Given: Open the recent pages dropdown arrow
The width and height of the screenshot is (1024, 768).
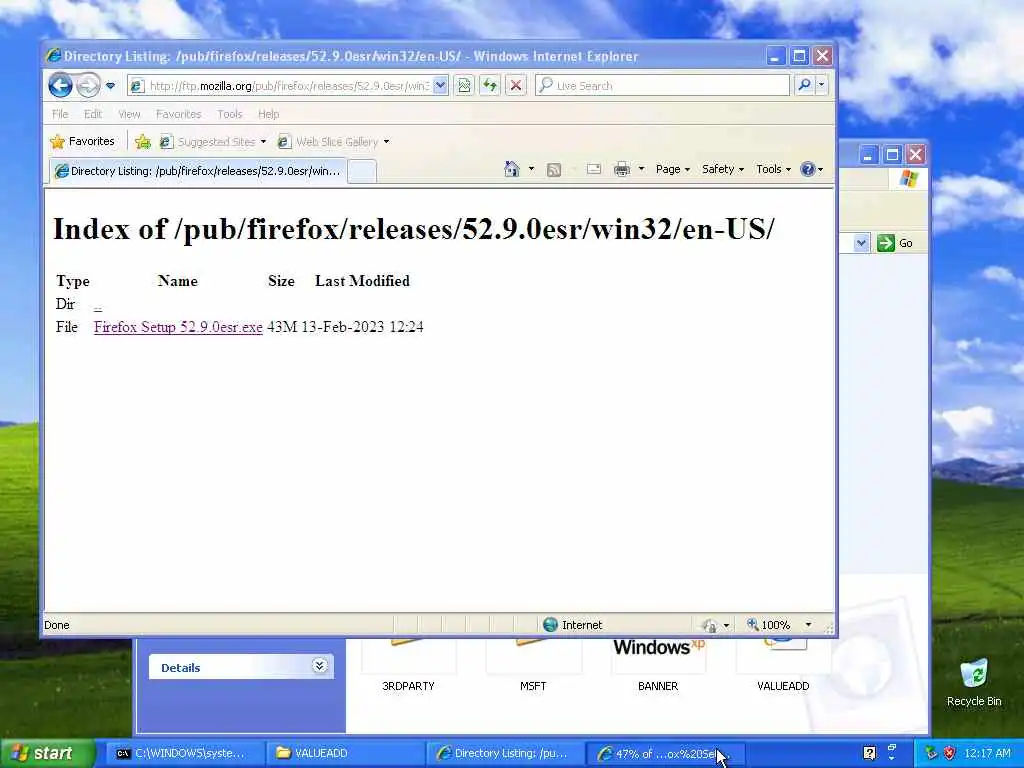Looking at the screenshot, I should pyautogui.click(x=110, y=86).
